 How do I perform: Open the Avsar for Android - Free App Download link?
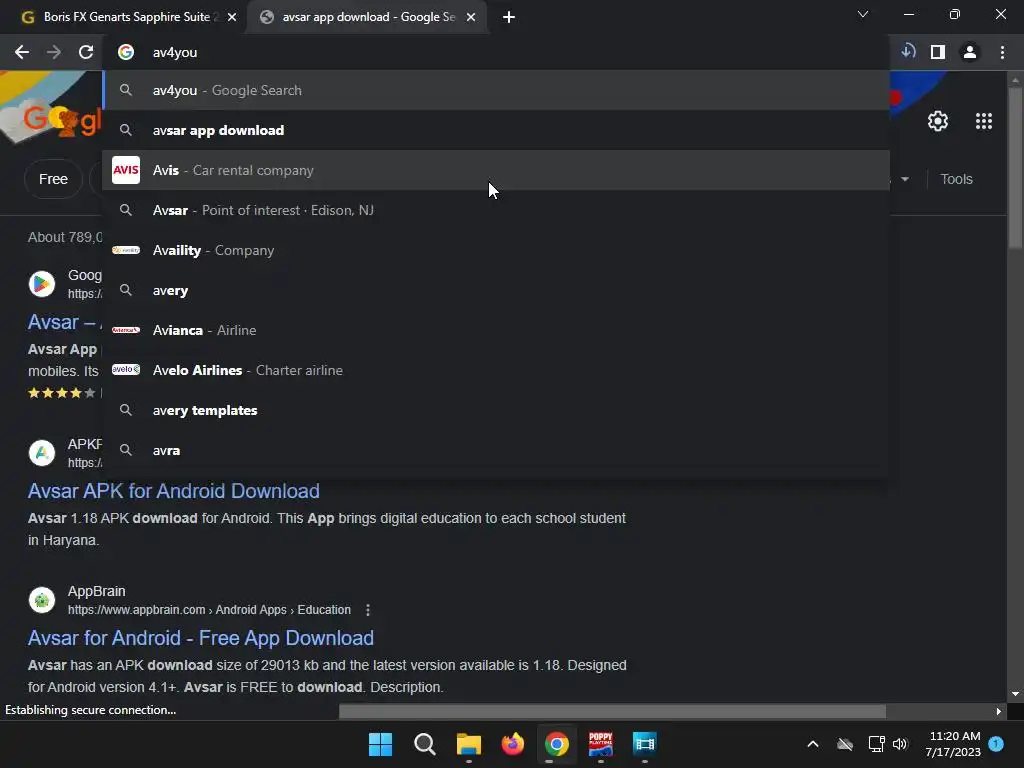200,638
